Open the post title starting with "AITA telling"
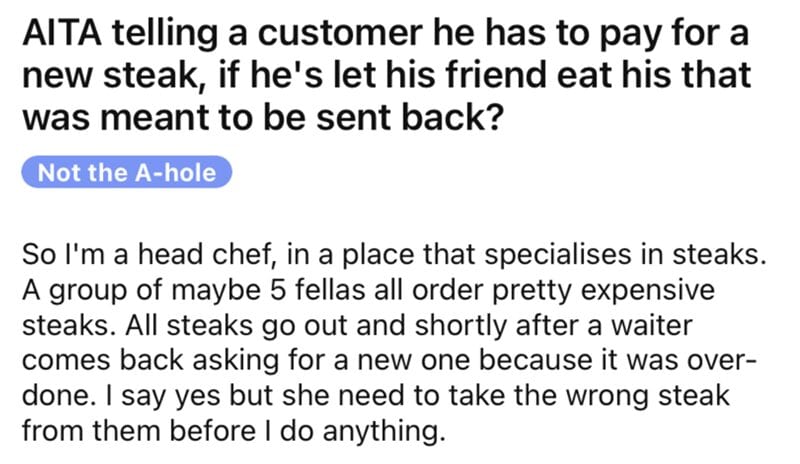 386,75
